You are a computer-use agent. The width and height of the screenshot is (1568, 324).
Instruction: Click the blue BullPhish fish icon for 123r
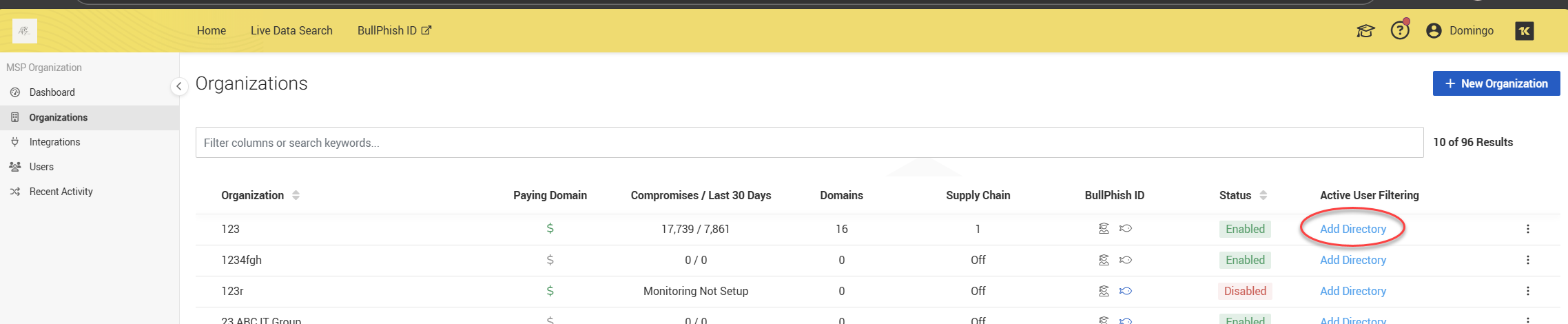(1126, 291)
